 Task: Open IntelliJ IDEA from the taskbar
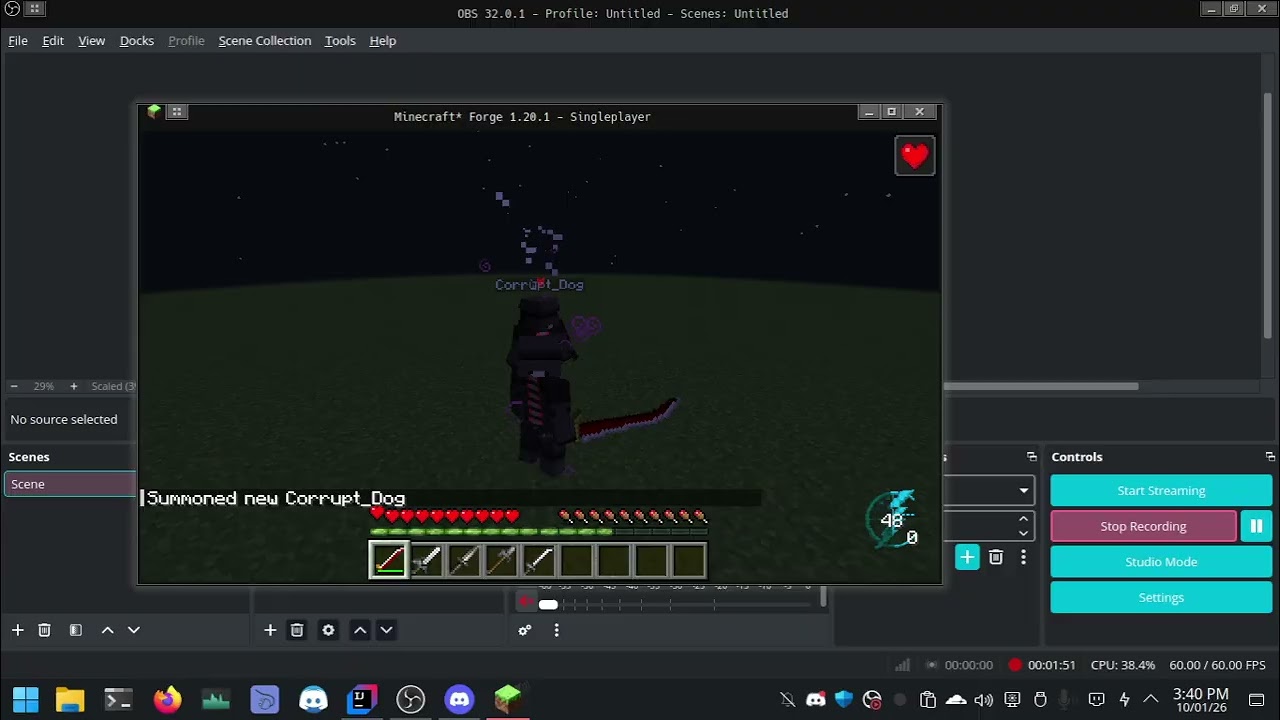[x=361, y=699]
